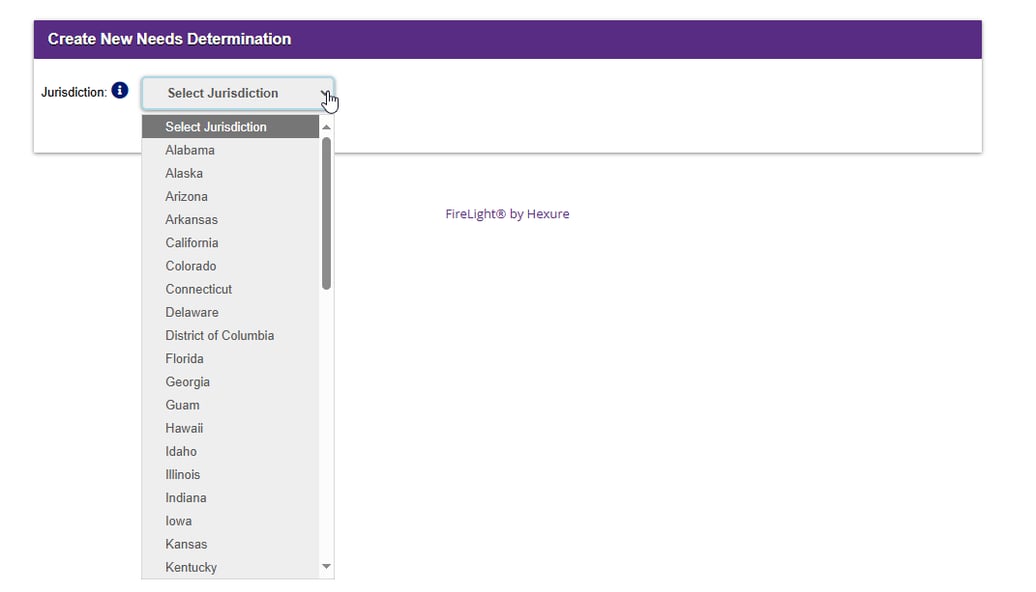Click the Jurisdiction info icon
The image size is (1036, 592).
pos(120,91)
